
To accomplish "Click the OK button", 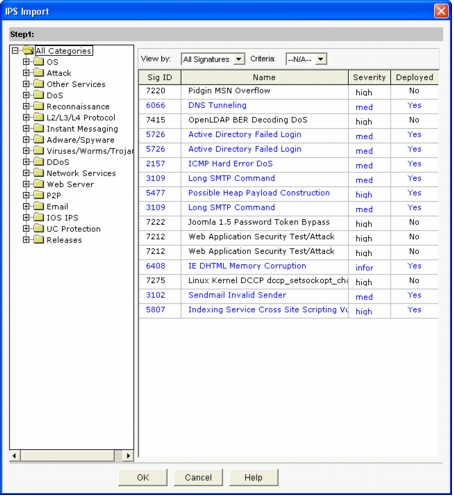I will point(143,477).
